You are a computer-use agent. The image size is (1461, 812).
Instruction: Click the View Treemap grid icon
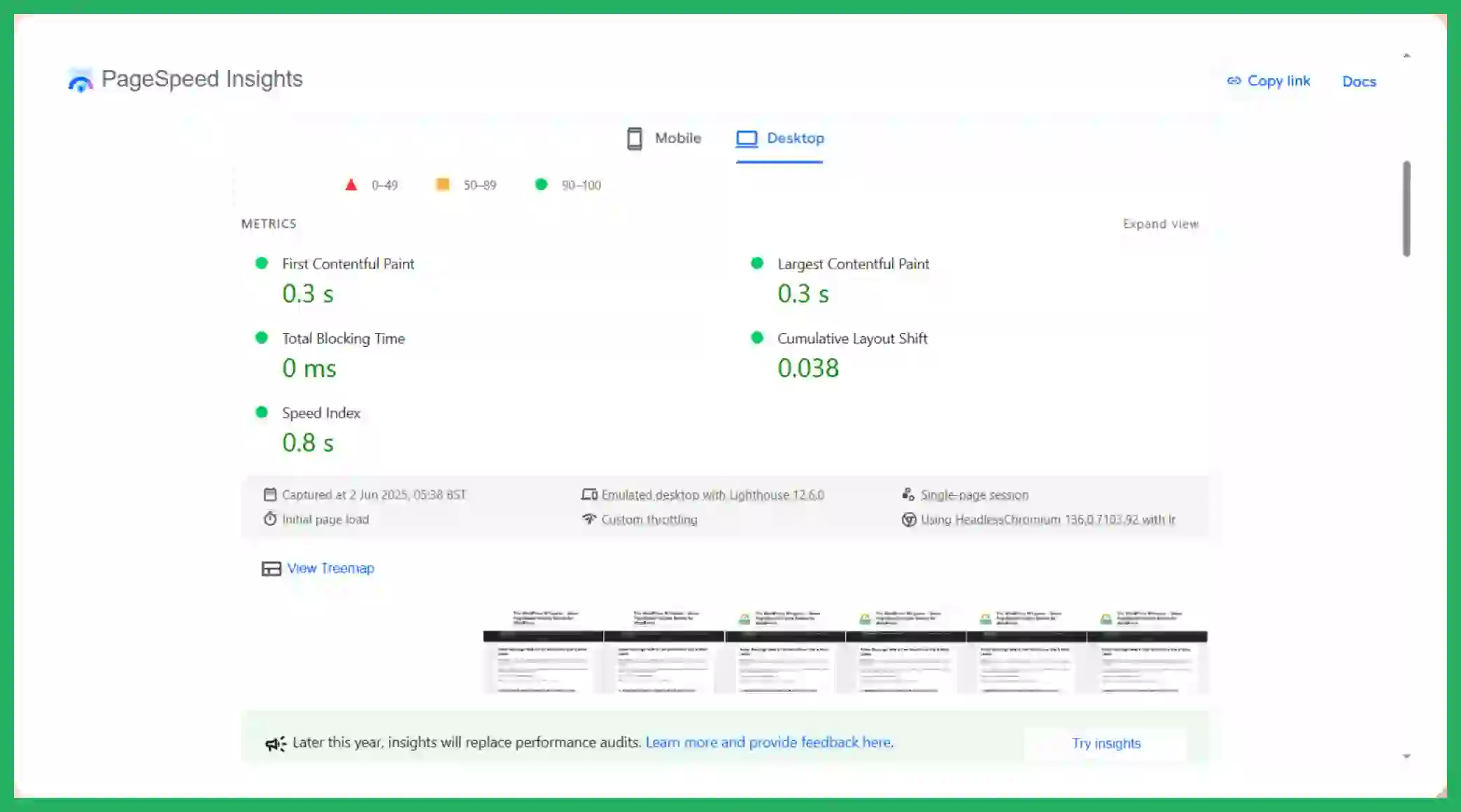(271, 569)
